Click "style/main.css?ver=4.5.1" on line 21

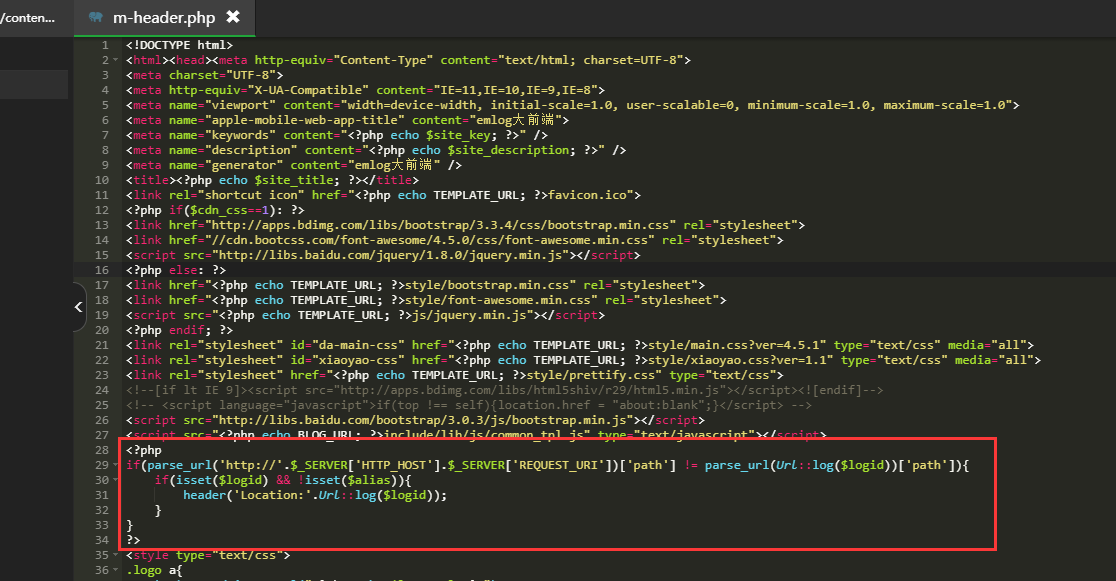point(737,345)
